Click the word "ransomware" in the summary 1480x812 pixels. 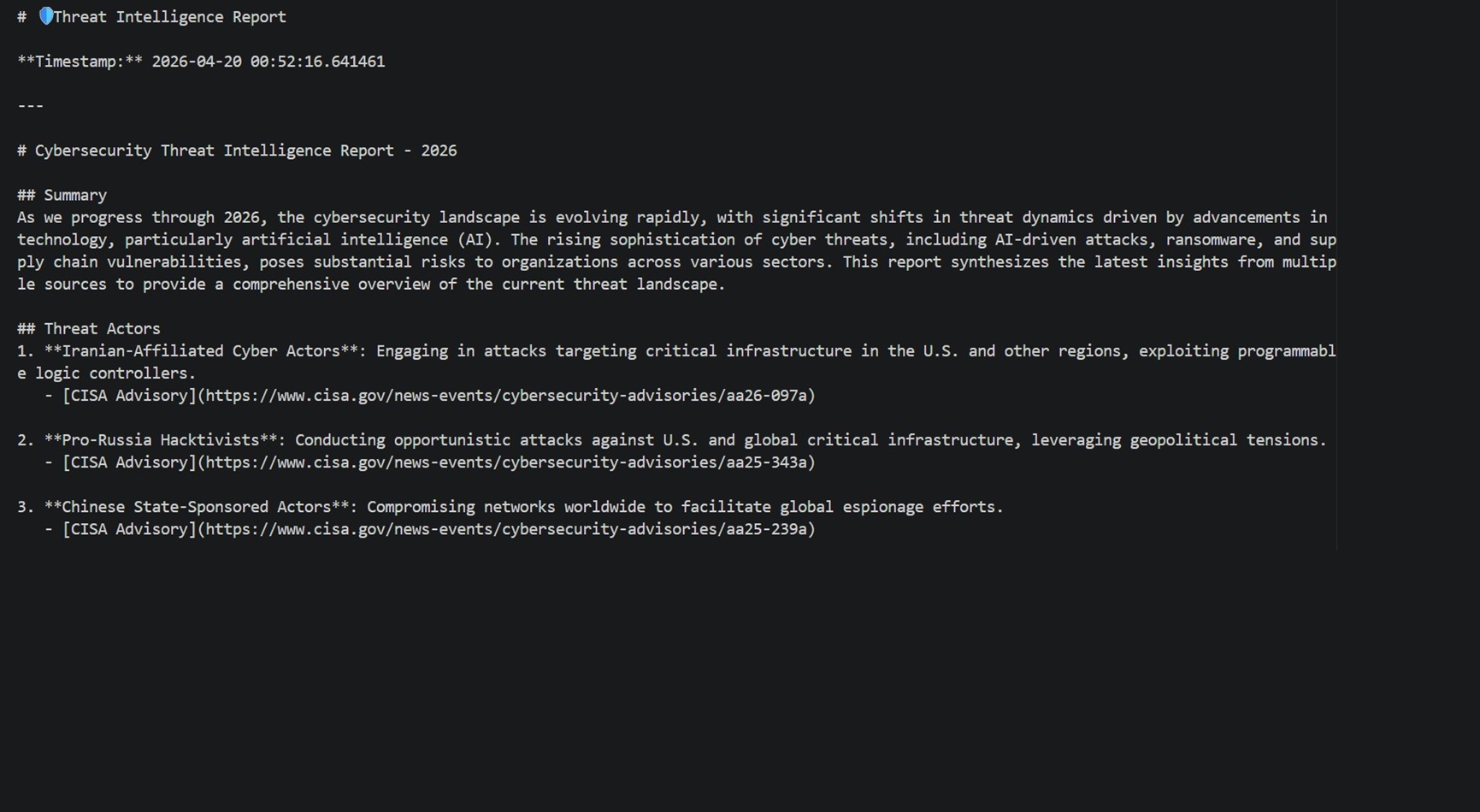(1211, 240)
